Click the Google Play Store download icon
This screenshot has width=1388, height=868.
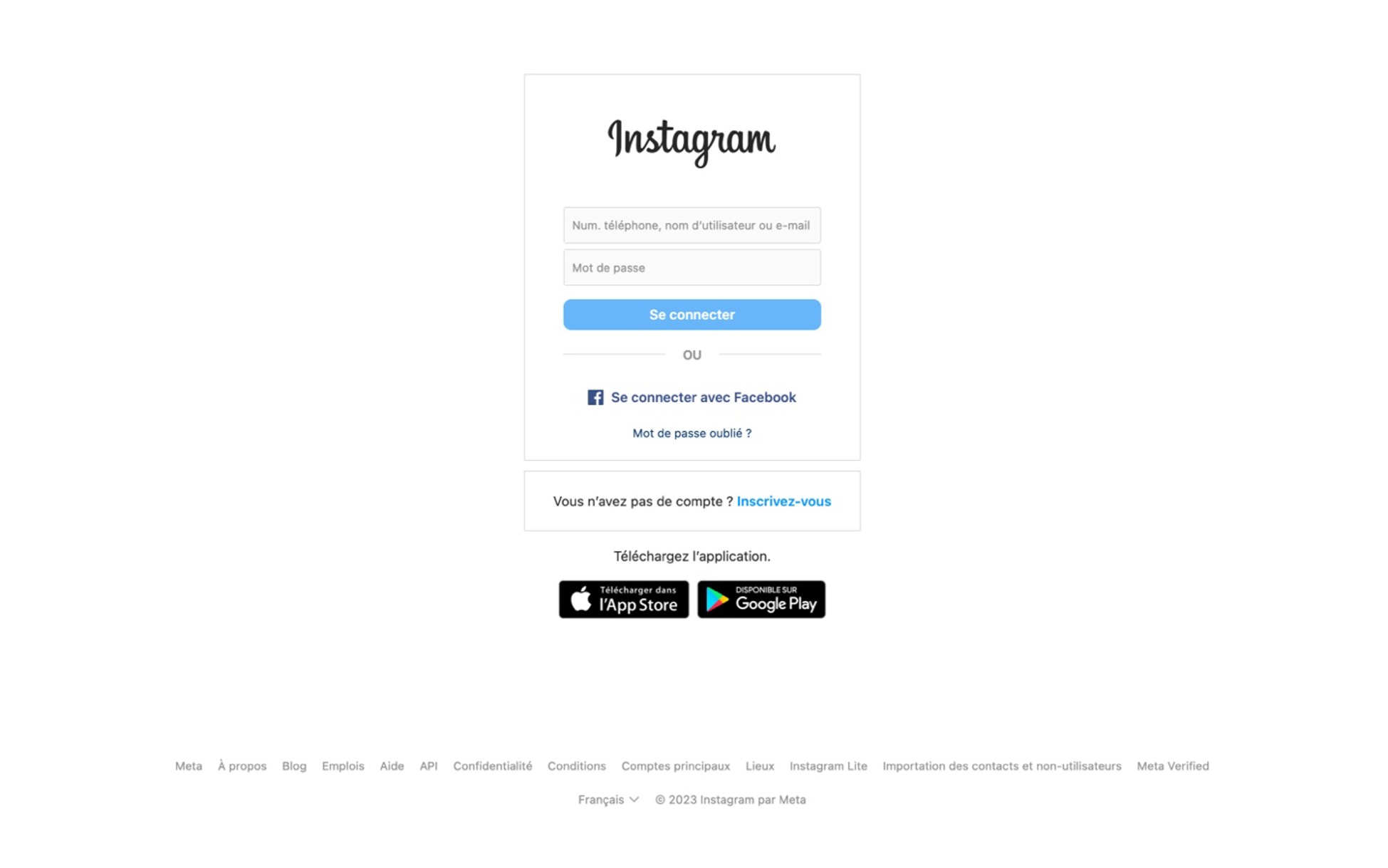[761, 599]
